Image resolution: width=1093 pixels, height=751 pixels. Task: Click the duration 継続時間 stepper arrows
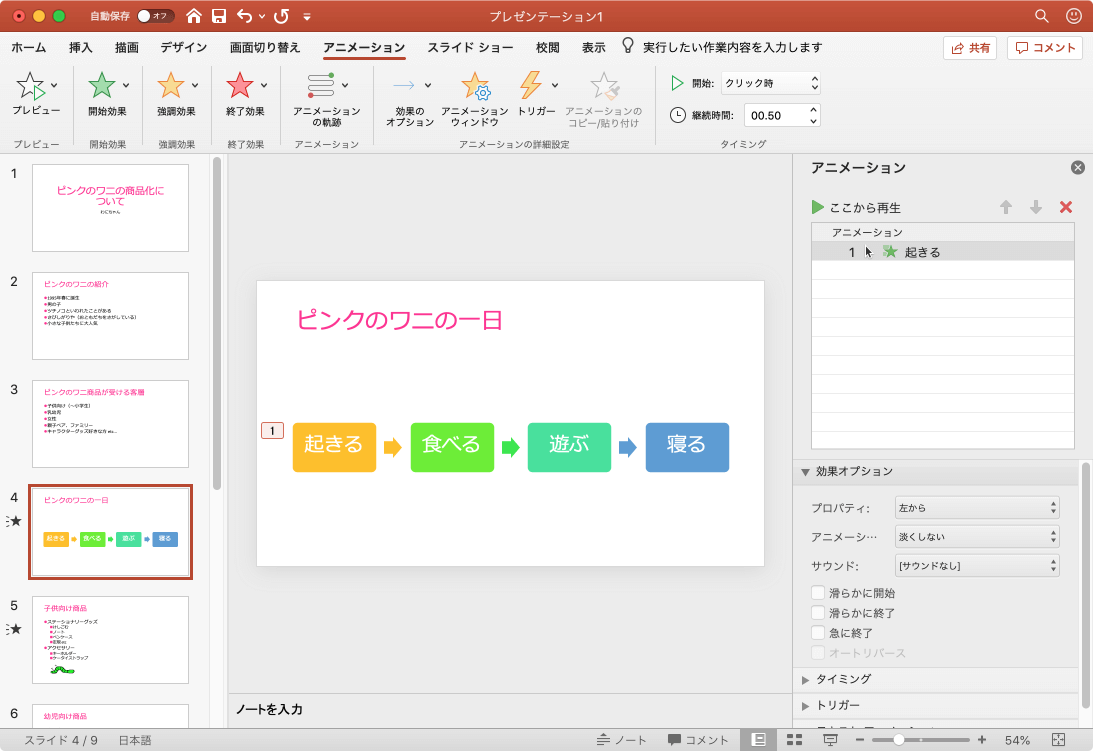tap(813, 115)
